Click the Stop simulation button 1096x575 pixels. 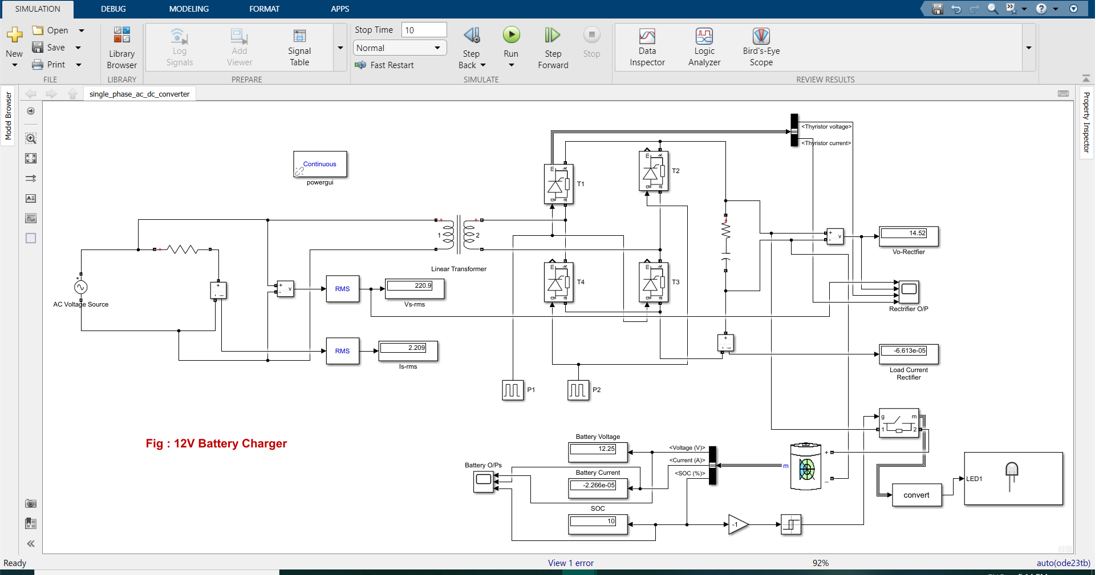coord(591,42)
